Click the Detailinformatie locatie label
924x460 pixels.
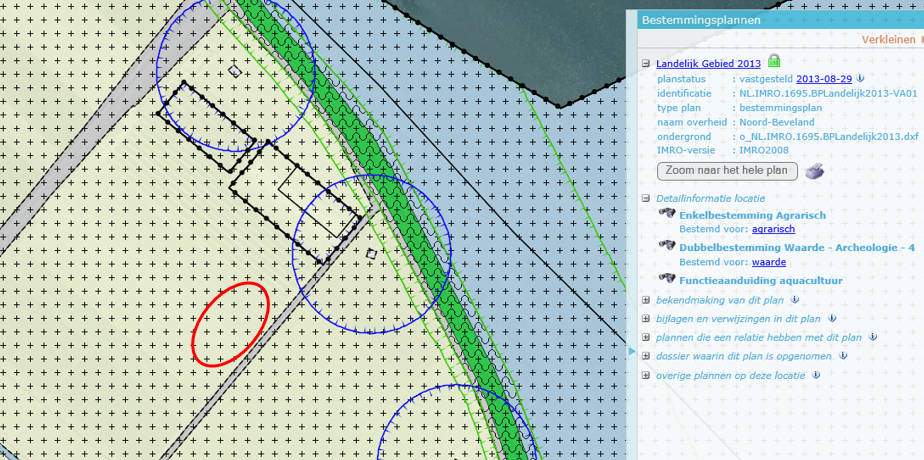coord(711,199)
